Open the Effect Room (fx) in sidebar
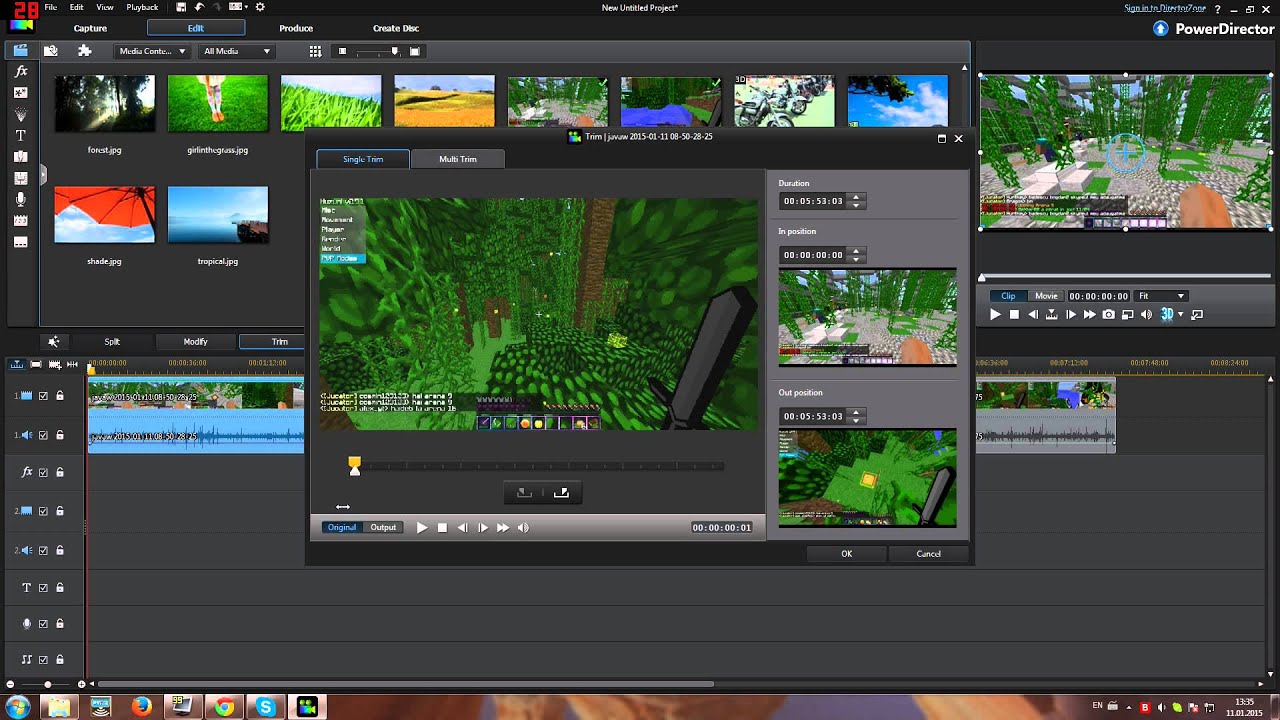Image resolution: width=1280 pixels, height=720 pixels. tap(21, 72)
